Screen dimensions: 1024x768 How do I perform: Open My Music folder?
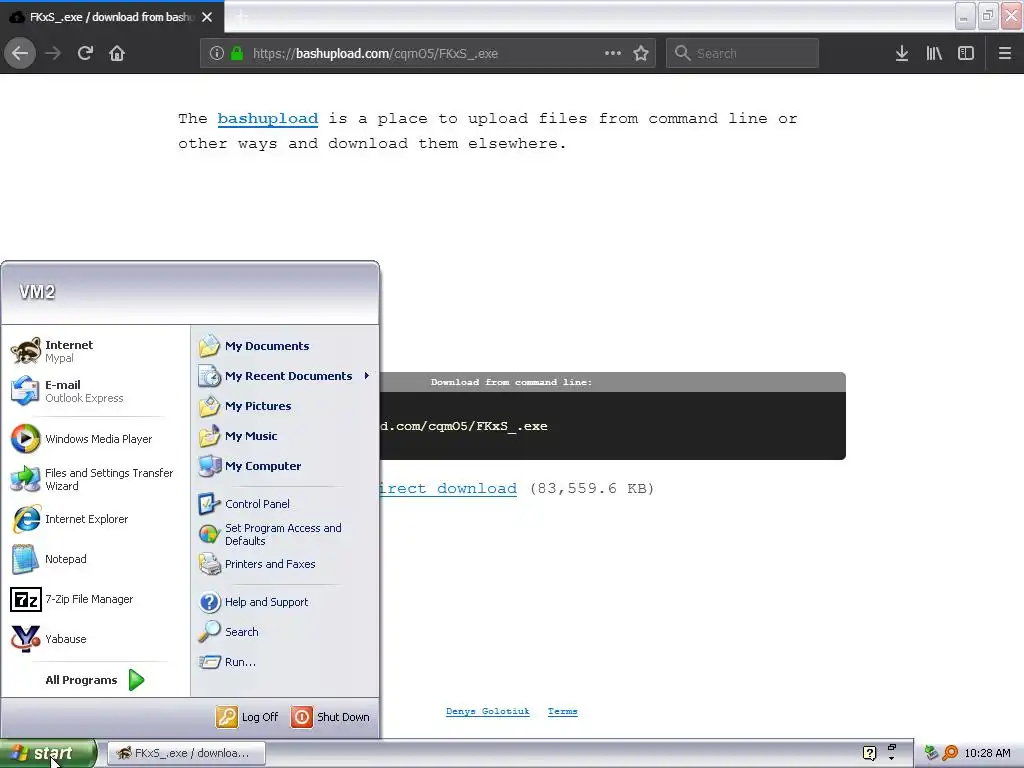(x=285, y=436)
